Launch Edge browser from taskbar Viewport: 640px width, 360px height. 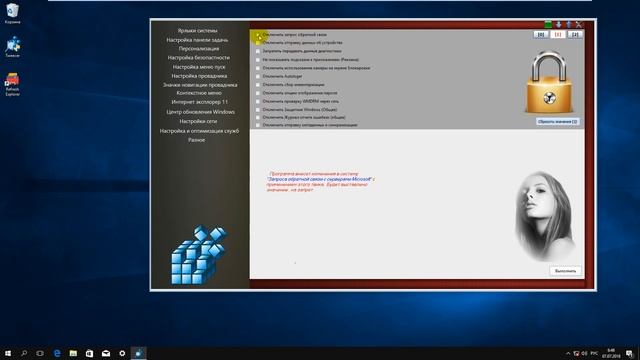pyautogui.click(x=57, y=353)
